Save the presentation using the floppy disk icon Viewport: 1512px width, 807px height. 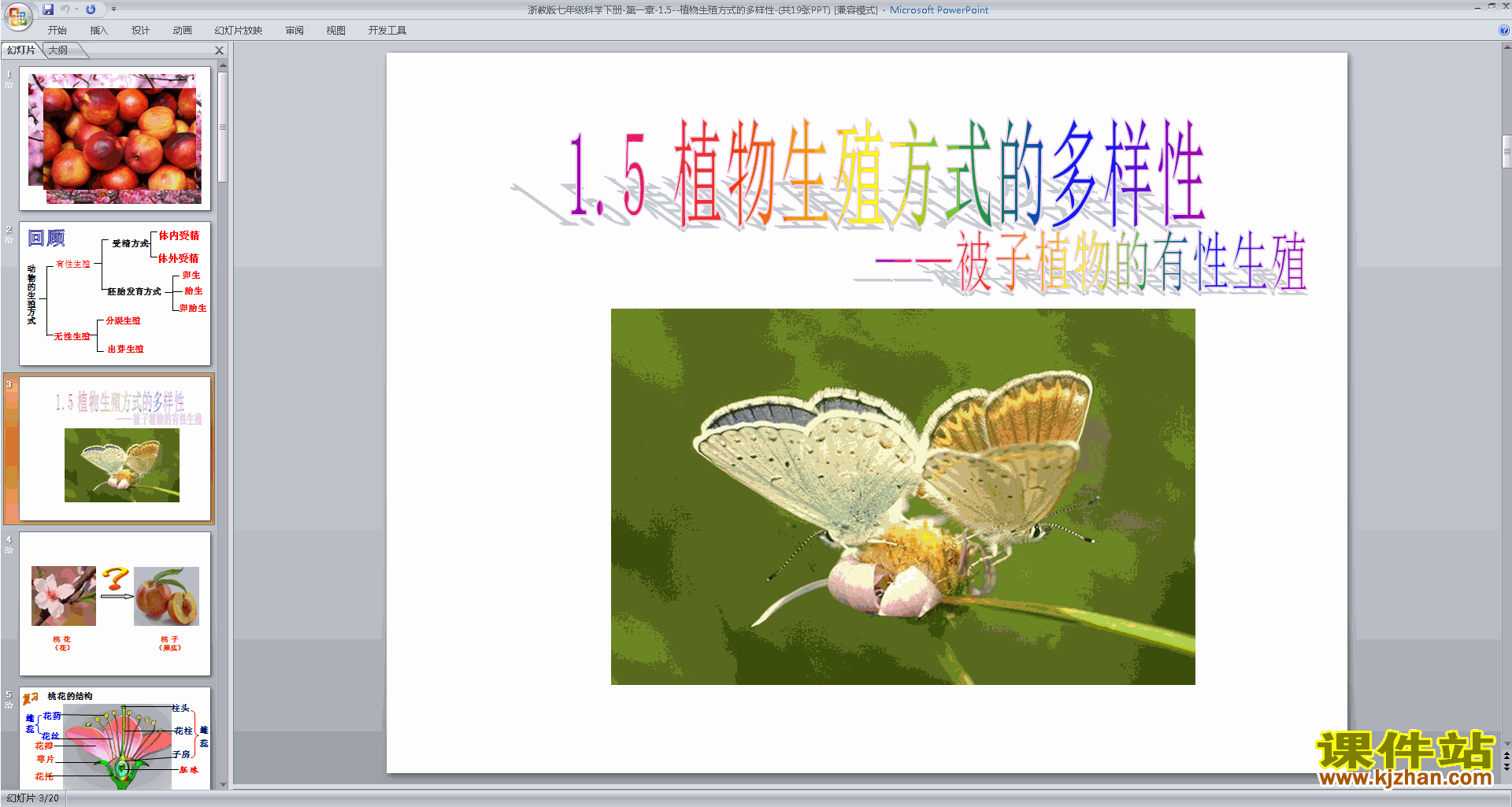coord(48,9)
